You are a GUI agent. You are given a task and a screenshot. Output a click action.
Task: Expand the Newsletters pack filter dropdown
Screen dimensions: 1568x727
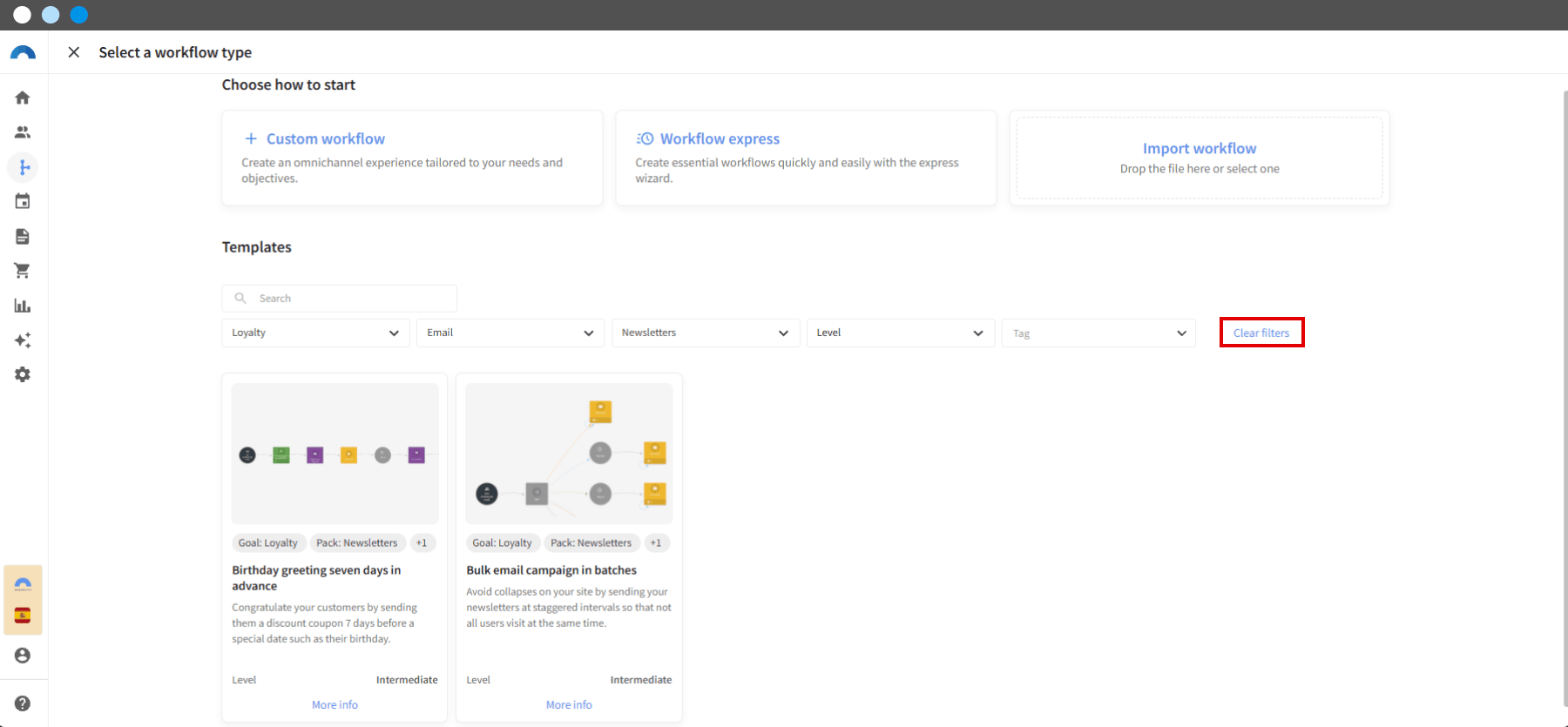click(x=706, y=333)
